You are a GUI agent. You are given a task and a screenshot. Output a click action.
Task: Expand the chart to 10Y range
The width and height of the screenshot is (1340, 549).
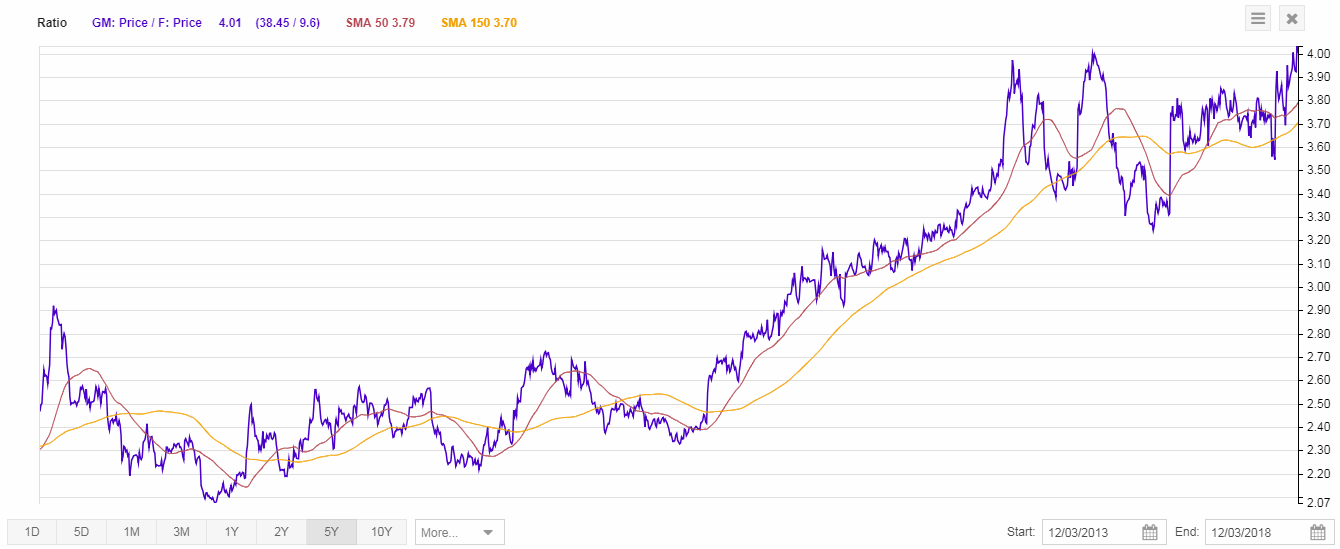click(x=382, y=532)
